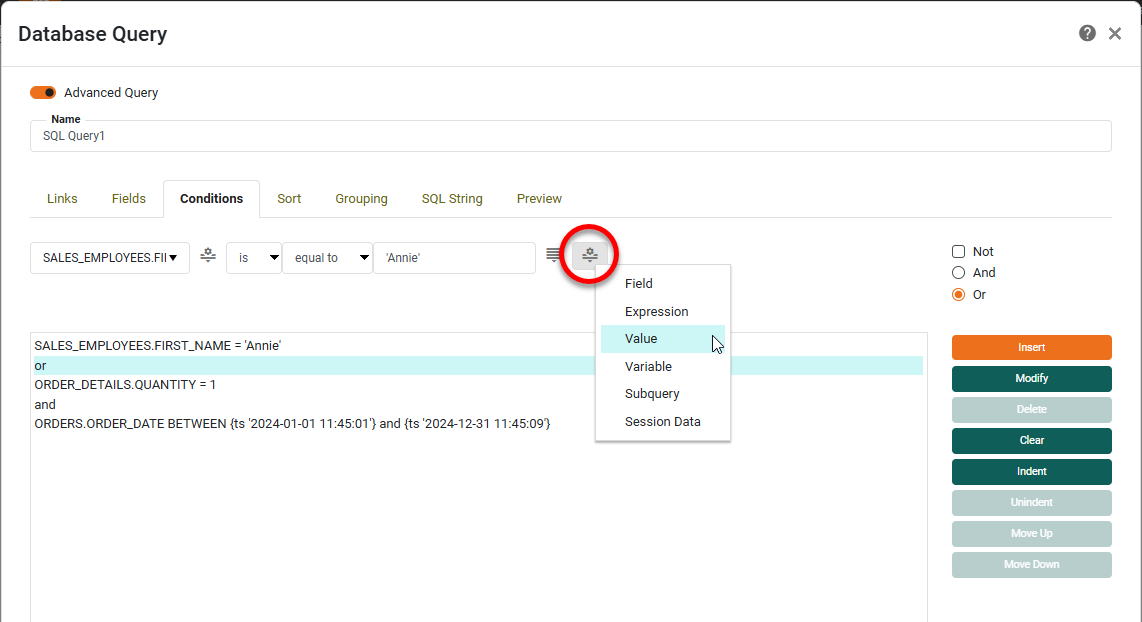Viewport: 1142px width, 622px height.
Task: Open the Grouping tab
Action: point(361,198)
